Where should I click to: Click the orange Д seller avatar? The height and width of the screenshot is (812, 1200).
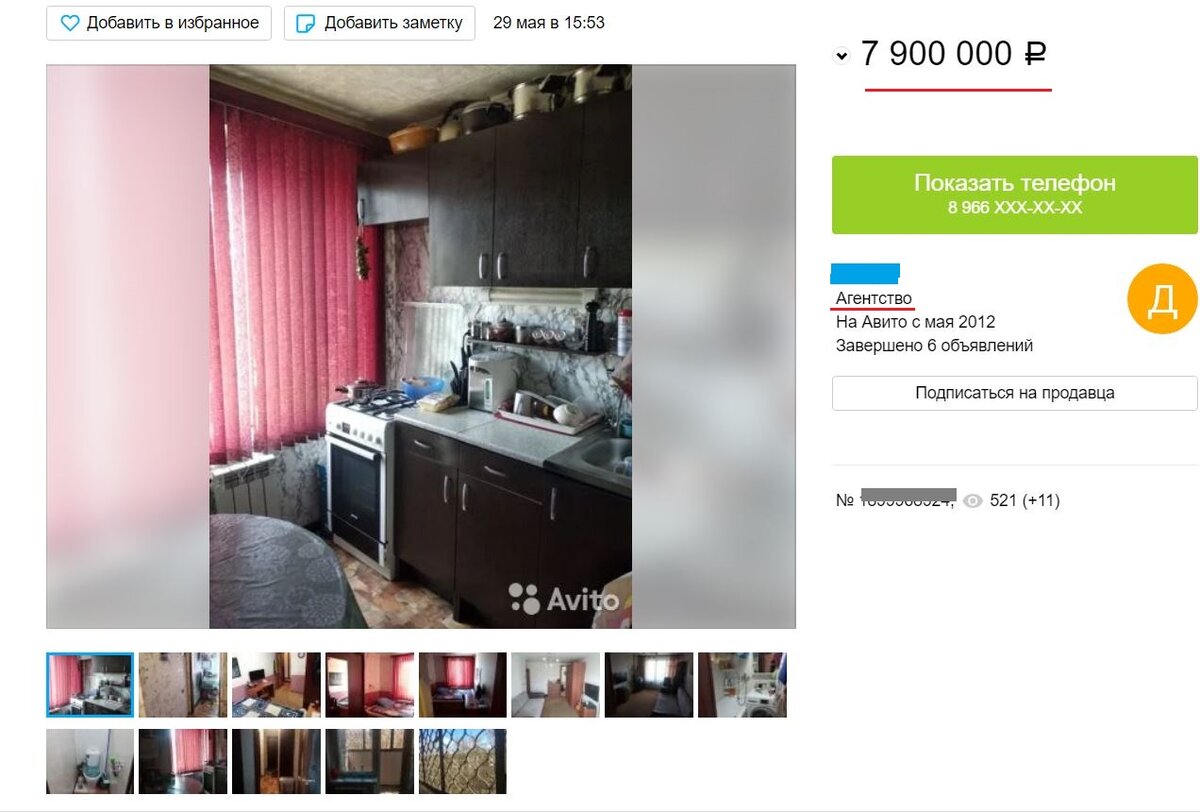coord(1162,298)
